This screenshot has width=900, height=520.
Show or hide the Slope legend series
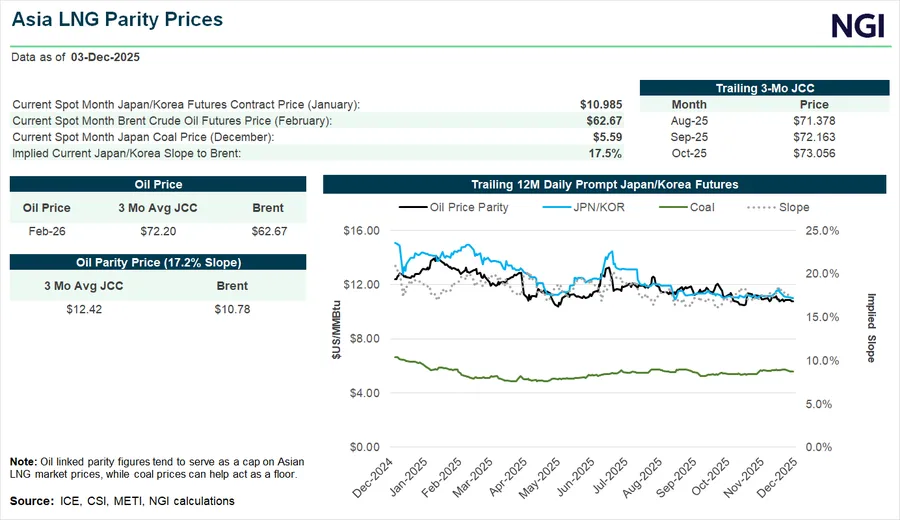[x=778, y=207]
